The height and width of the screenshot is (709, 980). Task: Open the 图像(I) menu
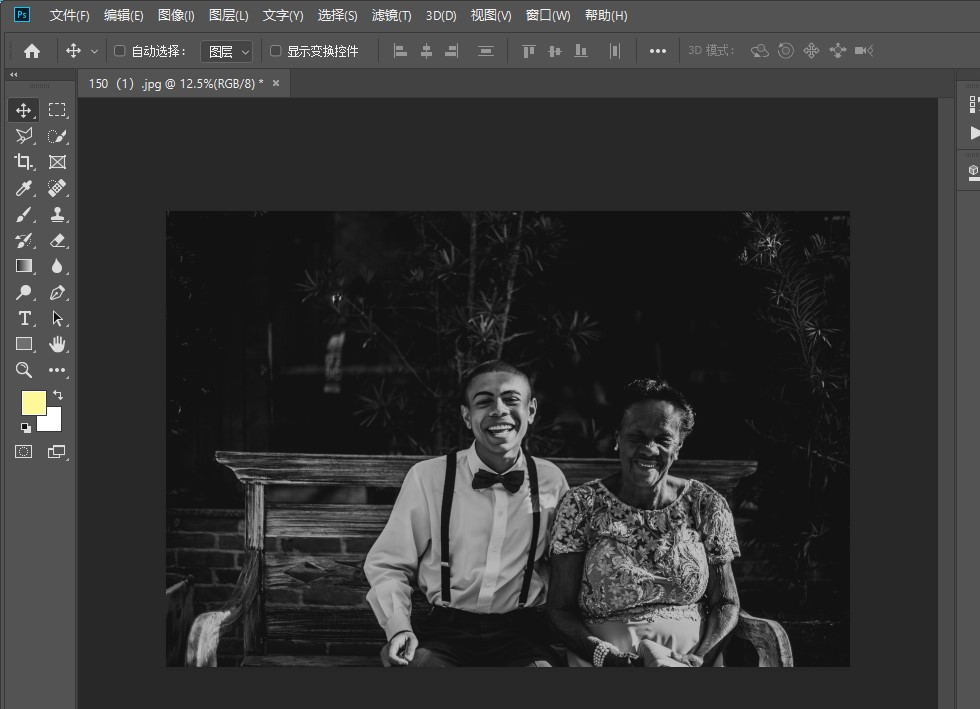tap(176, 15)
